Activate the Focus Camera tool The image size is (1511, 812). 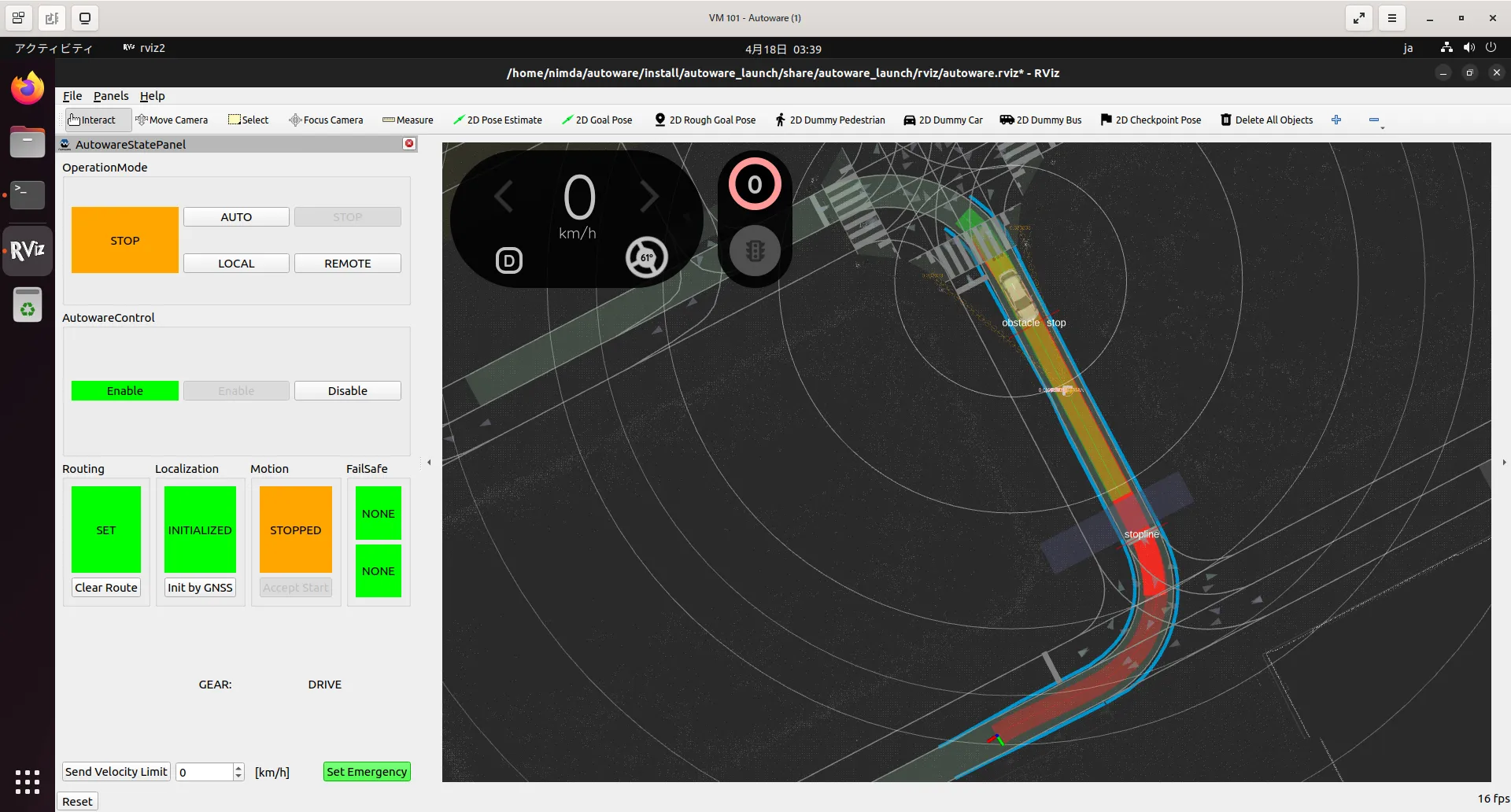pyautogui.click(x=326, y=120)
